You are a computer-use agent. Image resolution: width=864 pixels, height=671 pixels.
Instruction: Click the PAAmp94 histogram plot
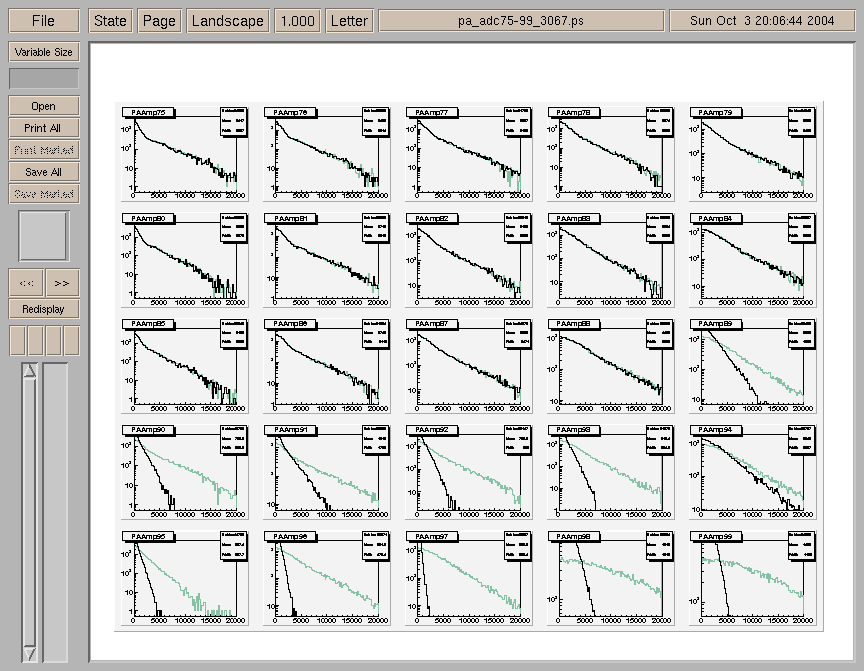[x=753, y=472]
